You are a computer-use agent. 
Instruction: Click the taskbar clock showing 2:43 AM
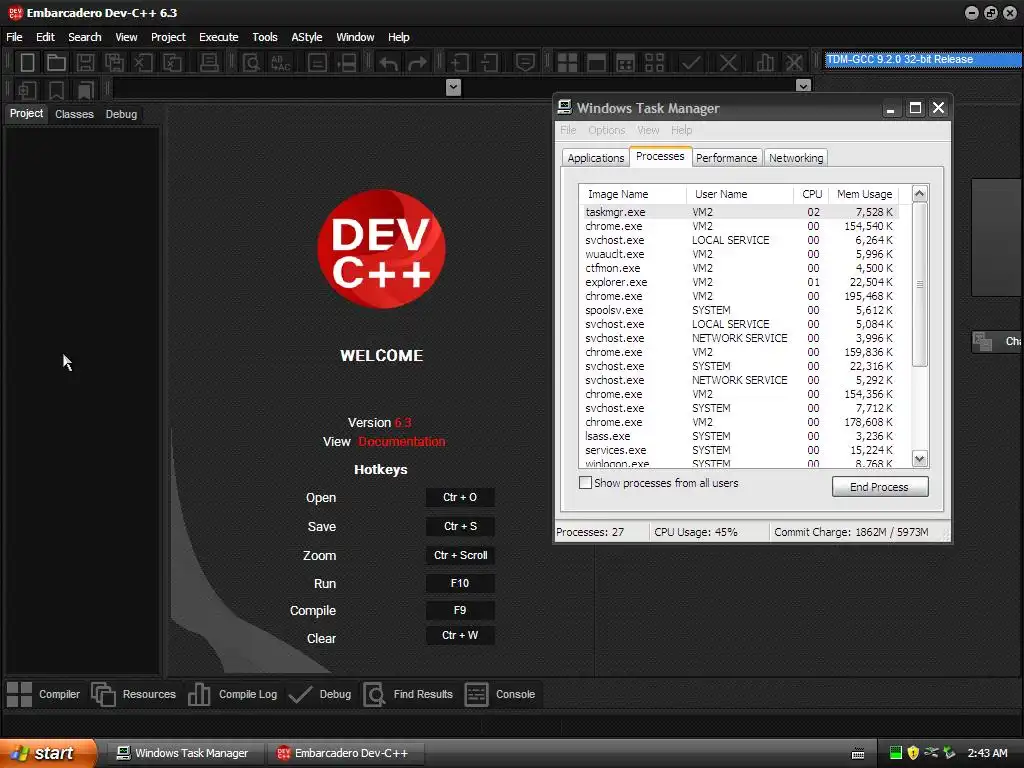987,753
